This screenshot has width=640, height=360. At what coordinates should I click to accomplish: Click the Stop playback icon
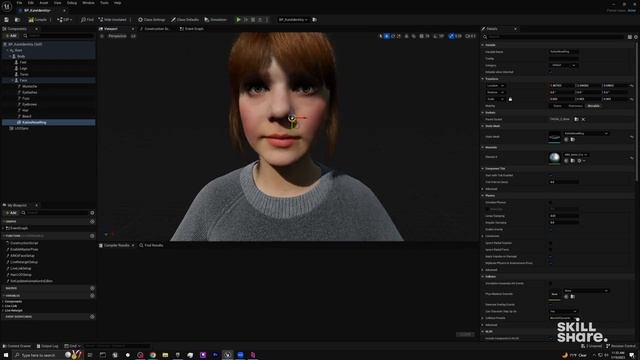coord(253,20)
